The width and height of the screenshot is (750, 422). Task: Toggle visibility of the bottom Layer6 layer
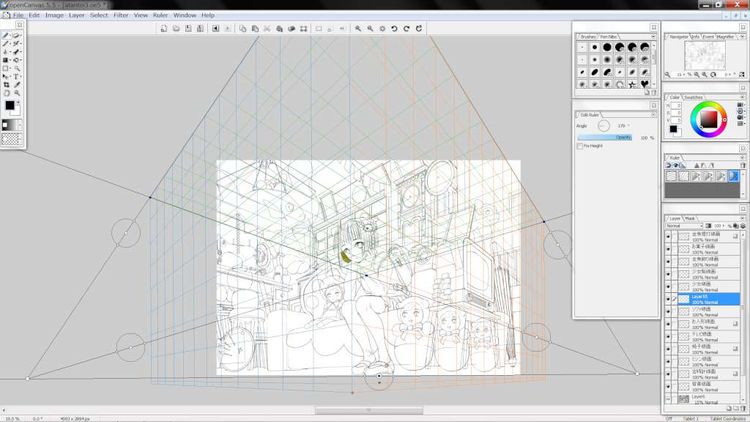point(668,399)
